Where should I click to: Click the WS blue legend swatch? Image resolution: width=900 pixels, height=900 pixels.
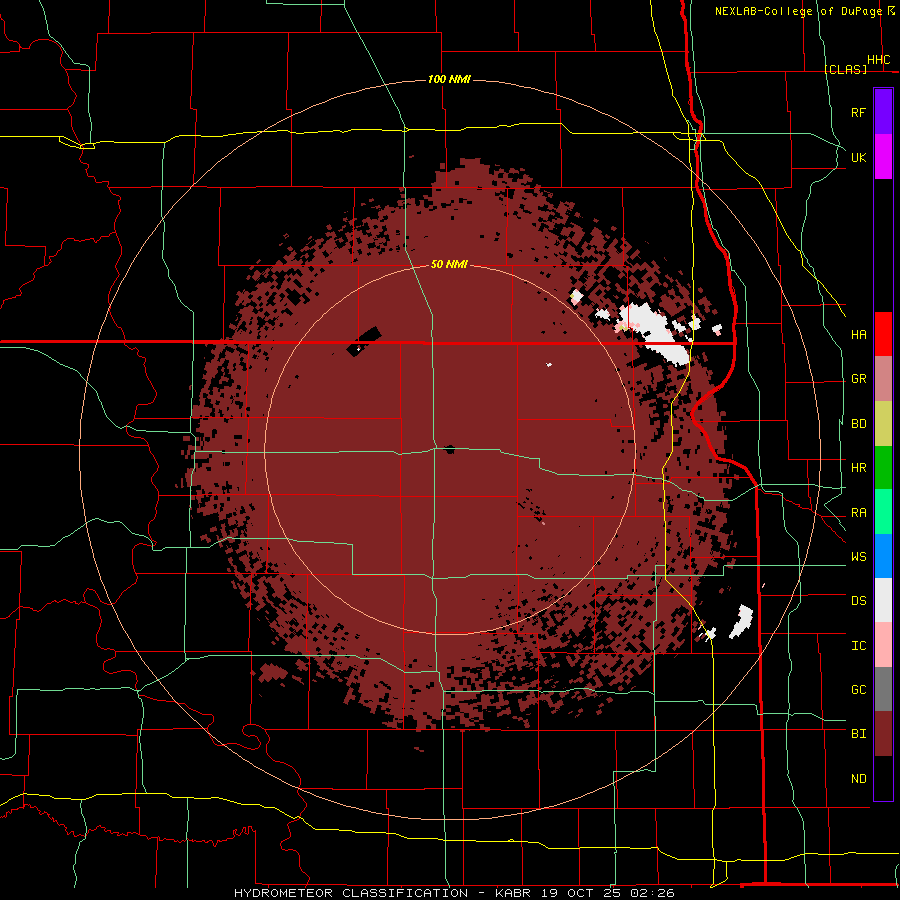tap(883, 556)
